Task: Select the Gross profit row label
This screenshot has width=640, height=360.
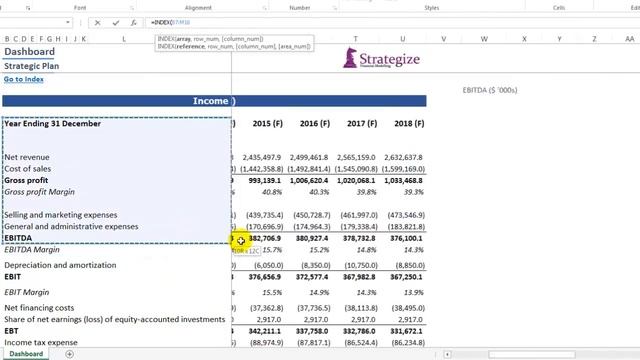Action: pos(26,180)
